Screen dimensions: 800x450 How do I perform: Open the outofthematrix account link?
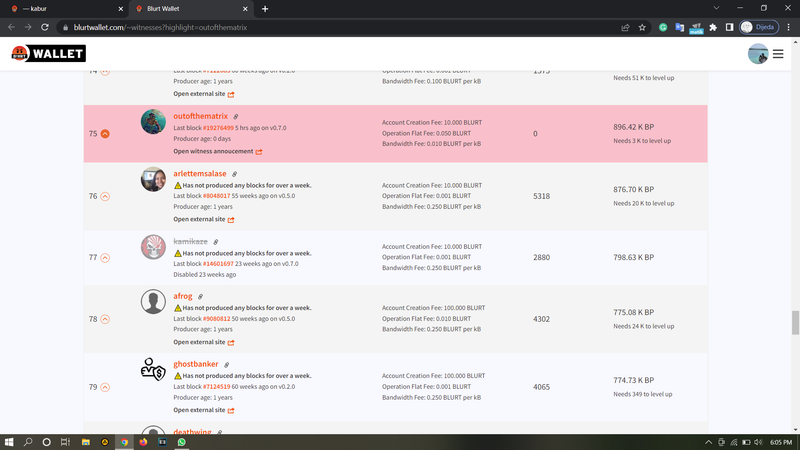click(200, 117)
